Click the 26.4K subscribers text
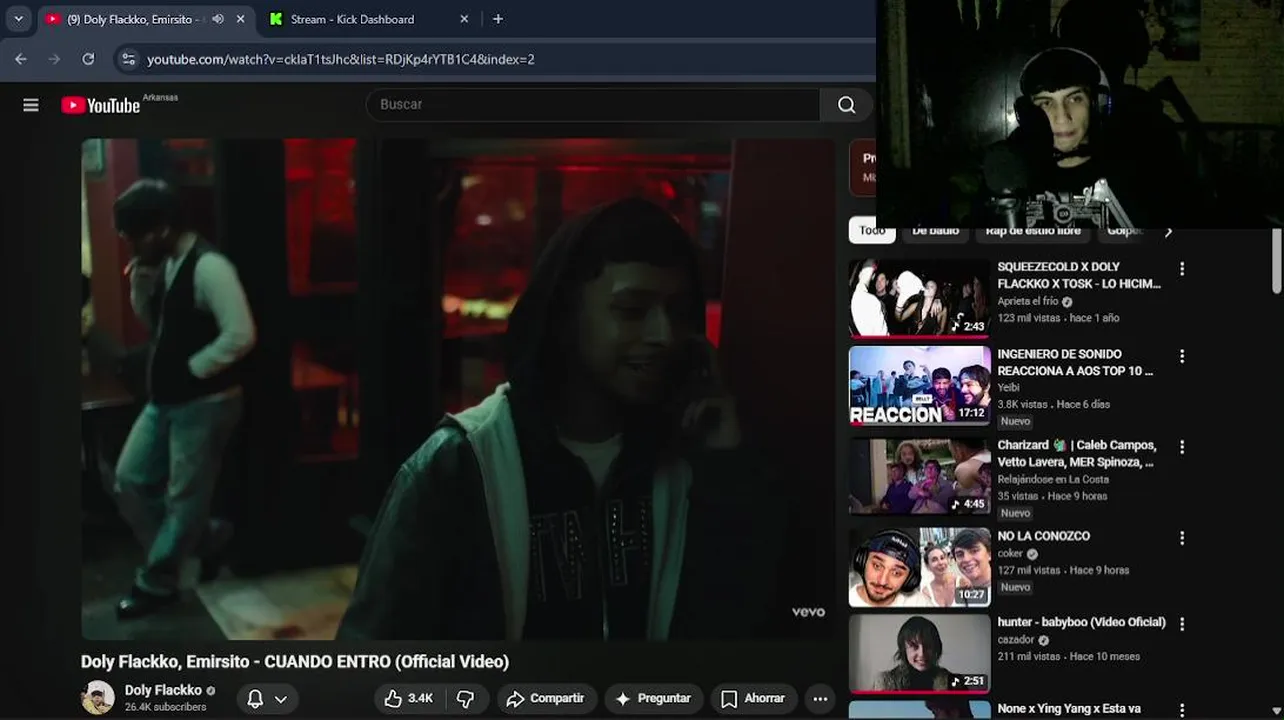 [x=165, y=707]
